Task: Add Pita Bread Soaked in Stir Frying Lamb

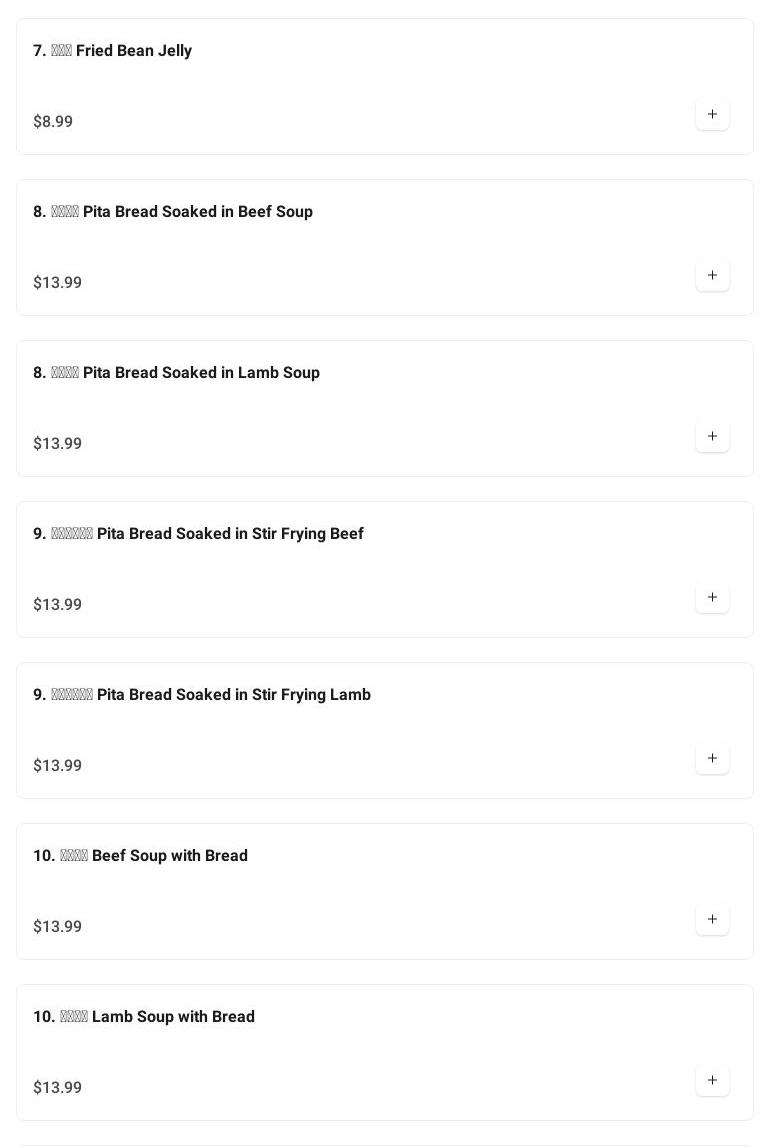Action: pos(712,758)
